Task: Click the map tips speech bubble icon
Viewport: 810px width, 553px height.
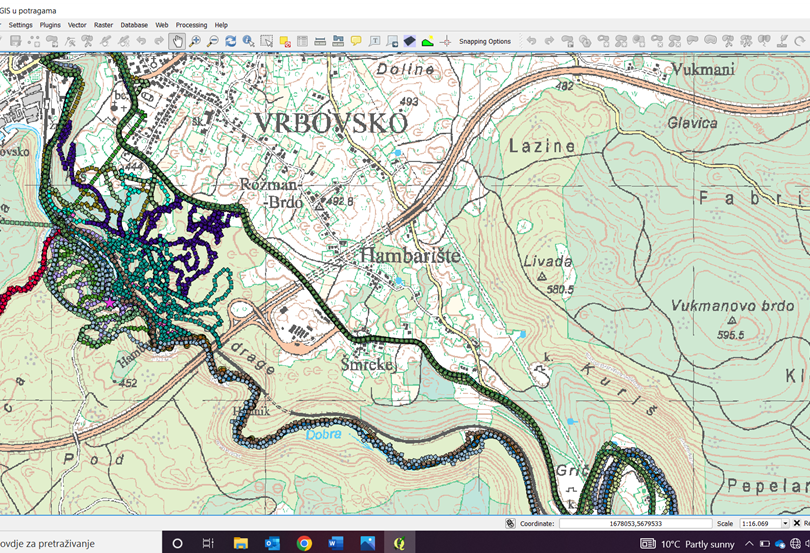Action: click(356, 41)
